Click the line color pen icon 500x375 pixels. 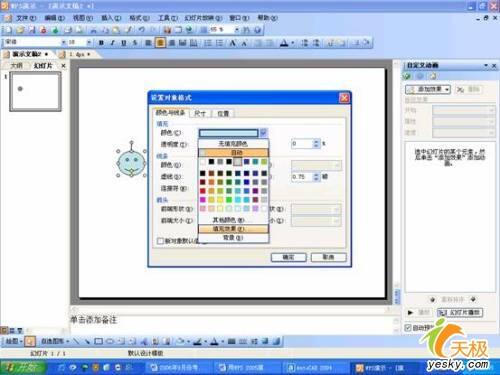(x=198, y=341)
